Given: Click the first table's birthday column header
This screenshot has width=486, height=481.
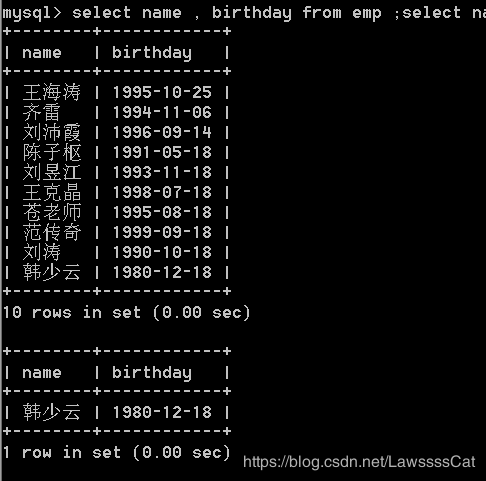Looking at the screenshot, I should (152, 53).
